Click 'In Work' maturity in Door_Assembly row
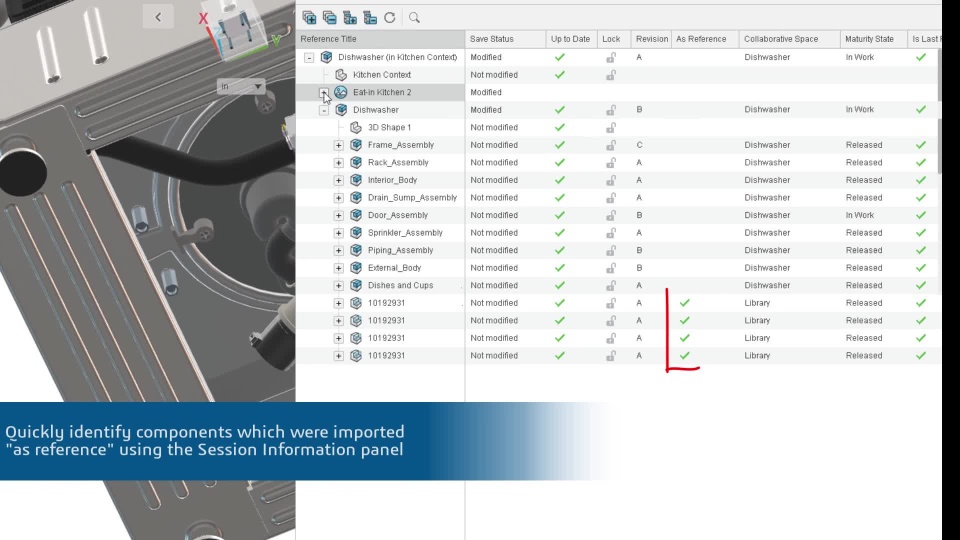This screenshot has width=960, height=540. (x=860, y=216)
